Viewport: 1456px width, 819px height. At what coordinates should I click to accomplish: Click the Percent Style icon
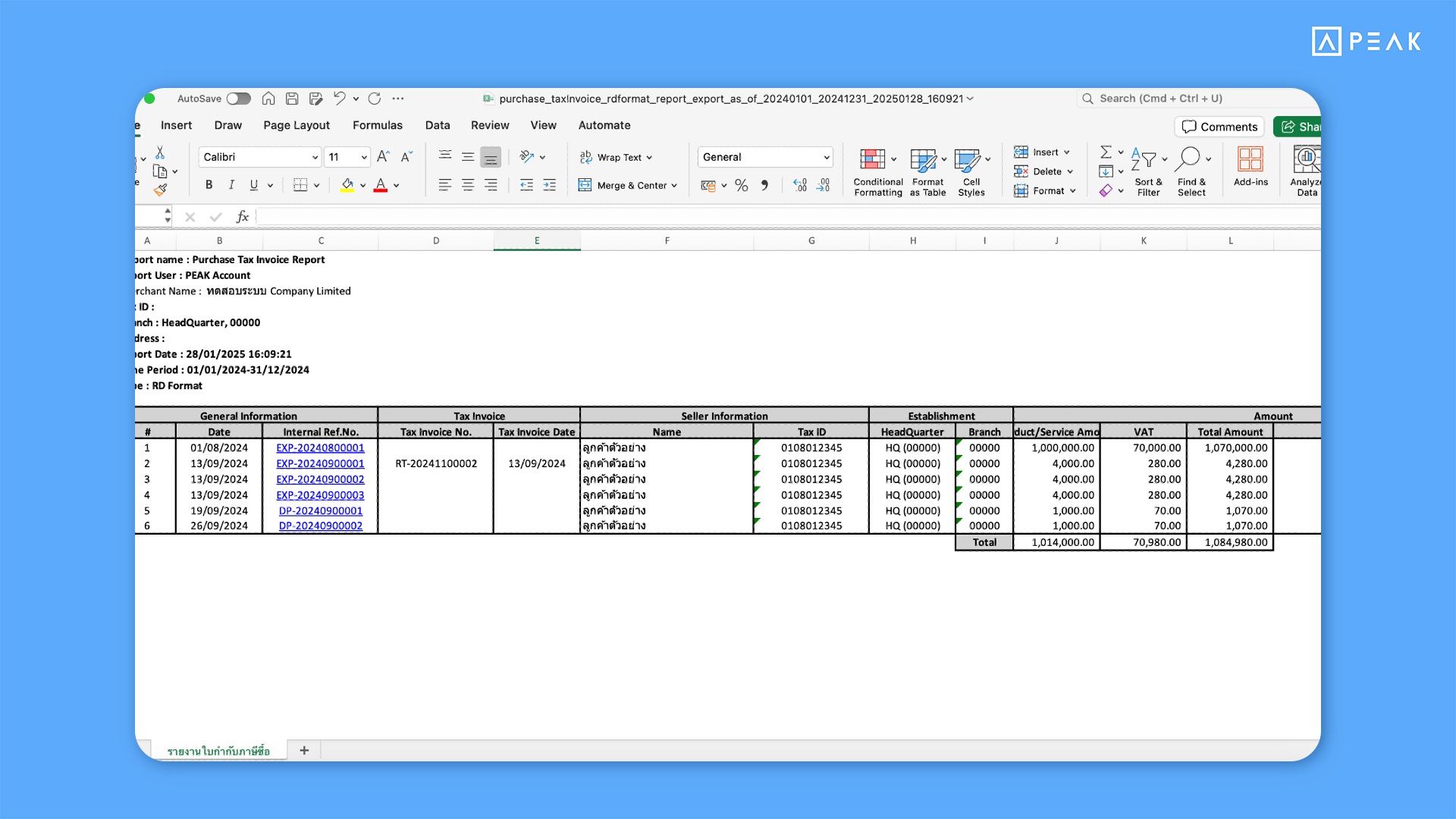tap(742, 185)
